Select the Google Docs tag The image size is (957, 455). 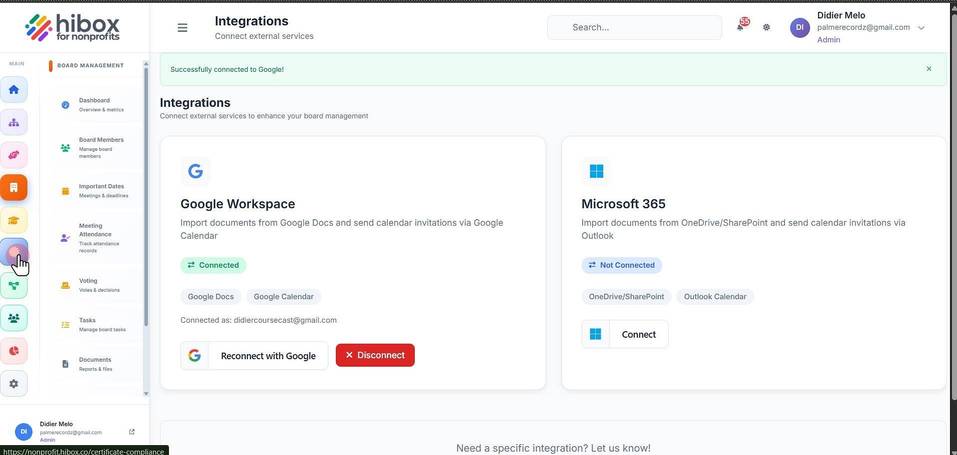click(x=211, y=297)
